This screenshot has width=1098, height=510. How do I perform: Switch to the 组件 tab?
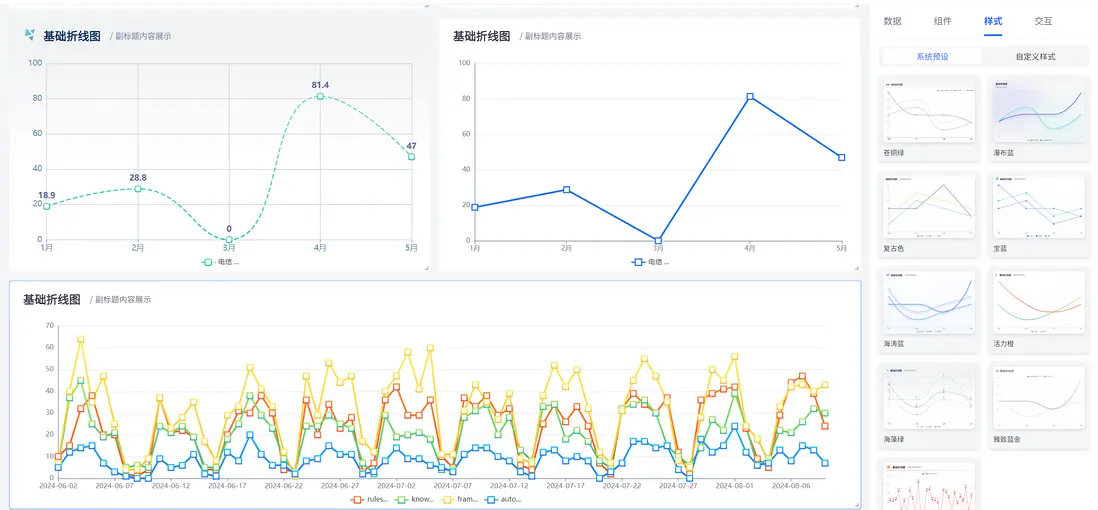click(943, 21)
